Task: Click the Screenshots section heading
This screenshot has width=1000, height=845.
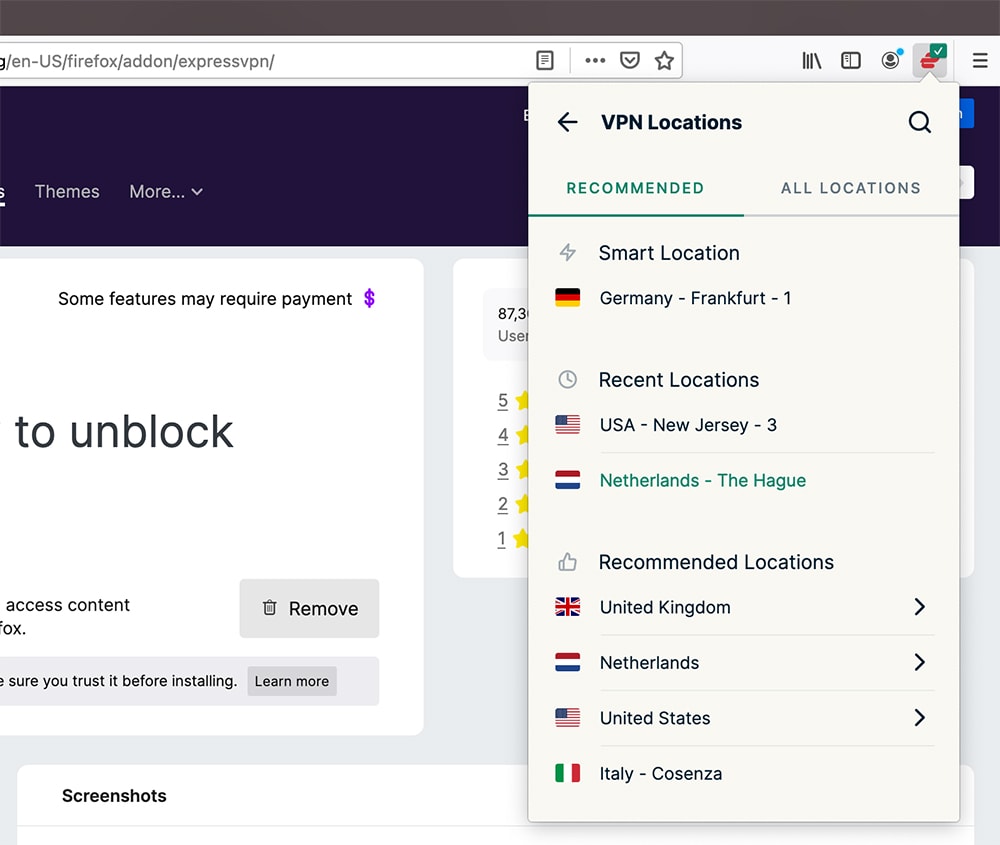Action: [114, 796]
